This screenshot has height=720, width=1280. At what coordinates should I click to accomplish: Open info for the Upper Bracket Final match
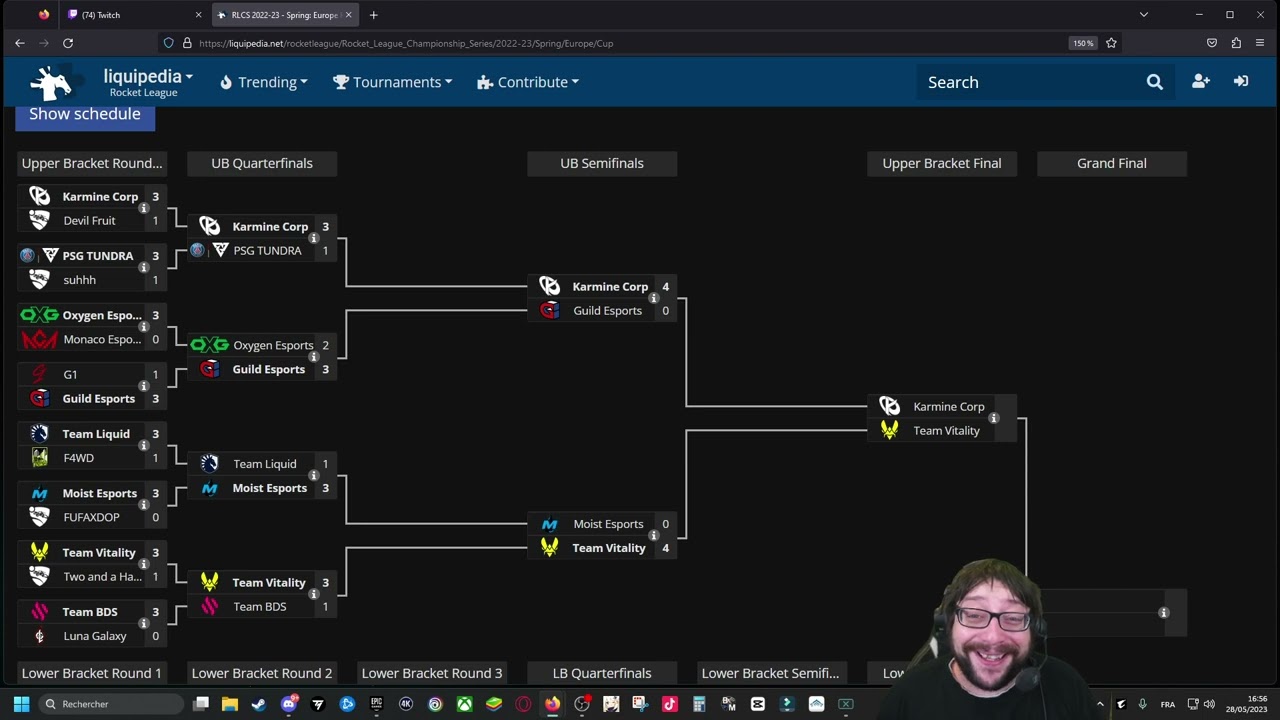tap(993, 418)
